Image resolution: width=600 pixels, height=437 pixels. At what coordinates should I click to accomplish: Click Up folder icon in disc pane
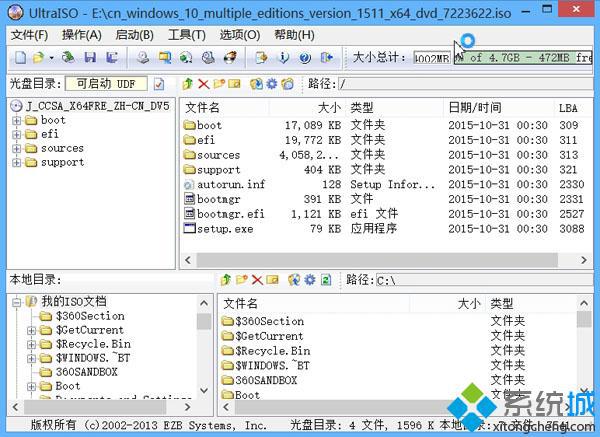[188, 83]
